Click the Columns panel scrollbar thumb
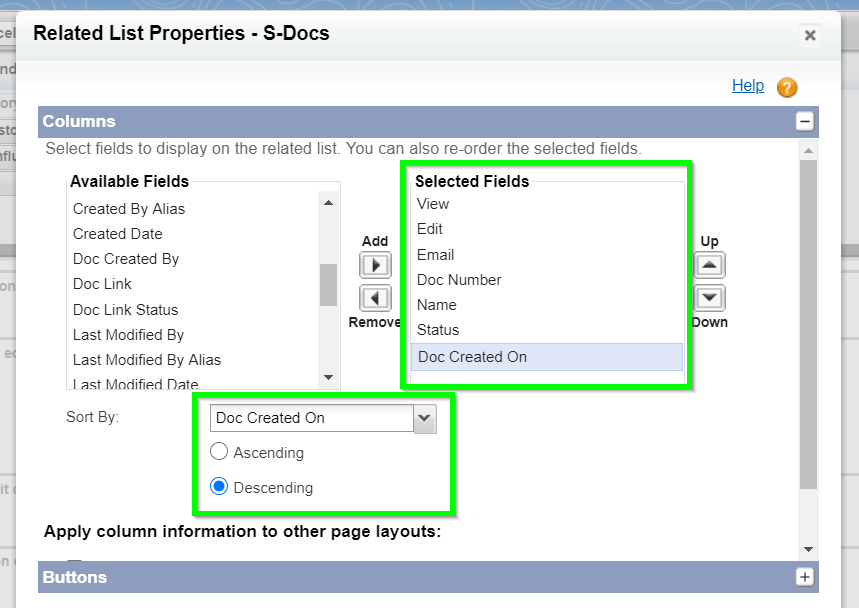859x608 pixels. coord(808,324)
